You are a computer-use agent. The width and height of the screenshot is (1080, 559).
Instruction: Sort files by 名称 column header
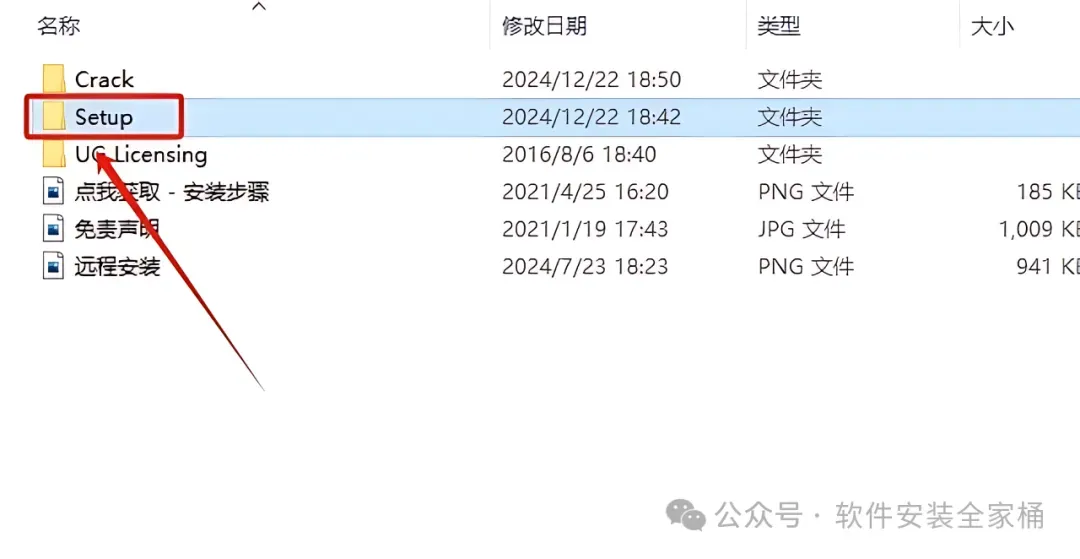[x=59, y=26]
